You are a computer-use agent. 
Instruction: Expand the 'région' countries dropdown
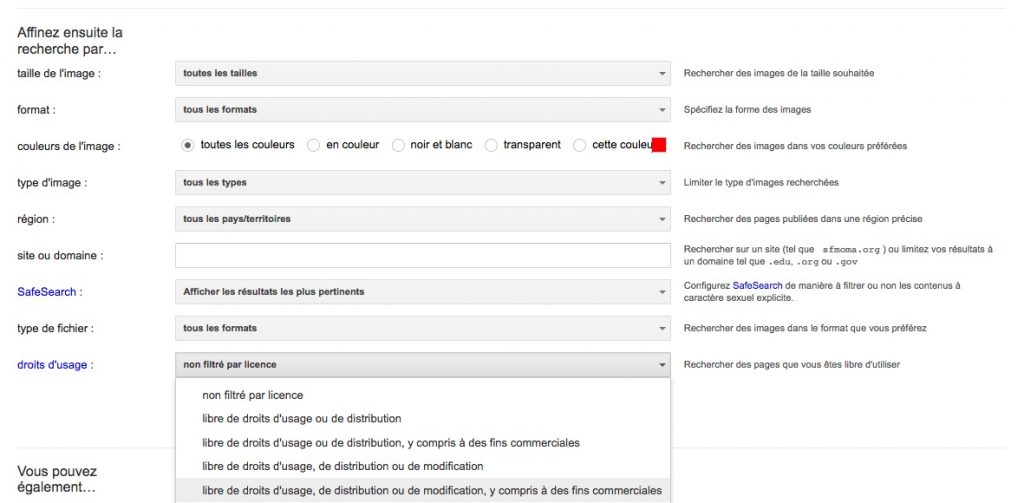point(422,219)
